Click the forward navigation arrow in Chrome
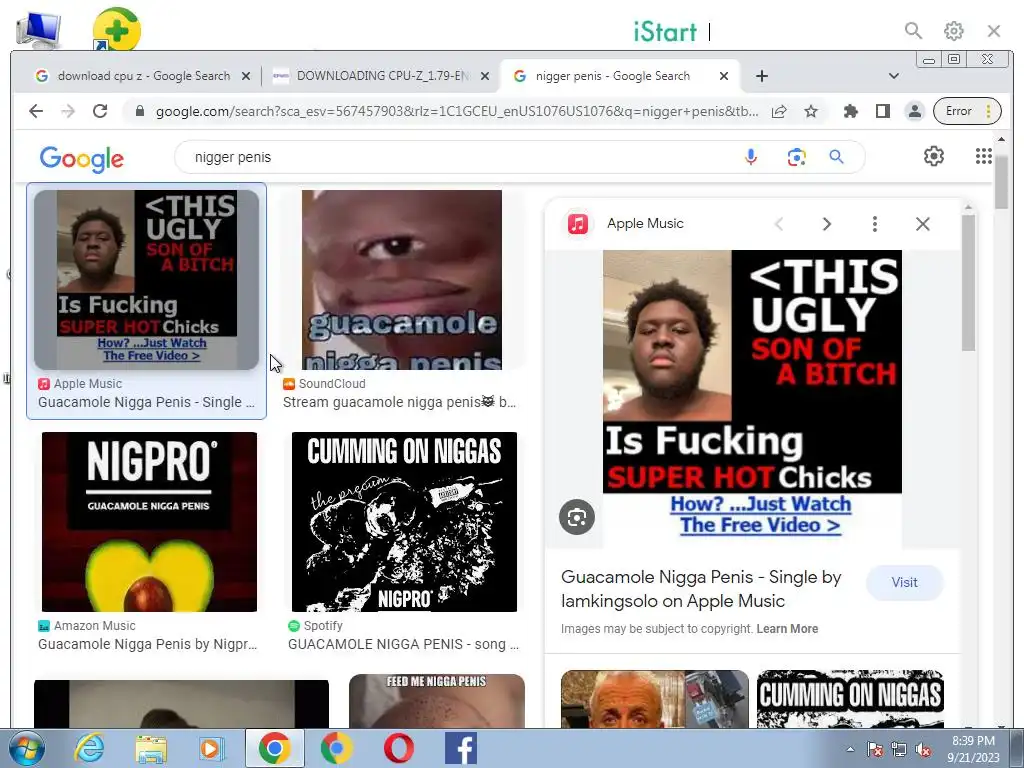The height and width of the screenshot is (768, 1024). pyautogui.click(x=68, y=111)
